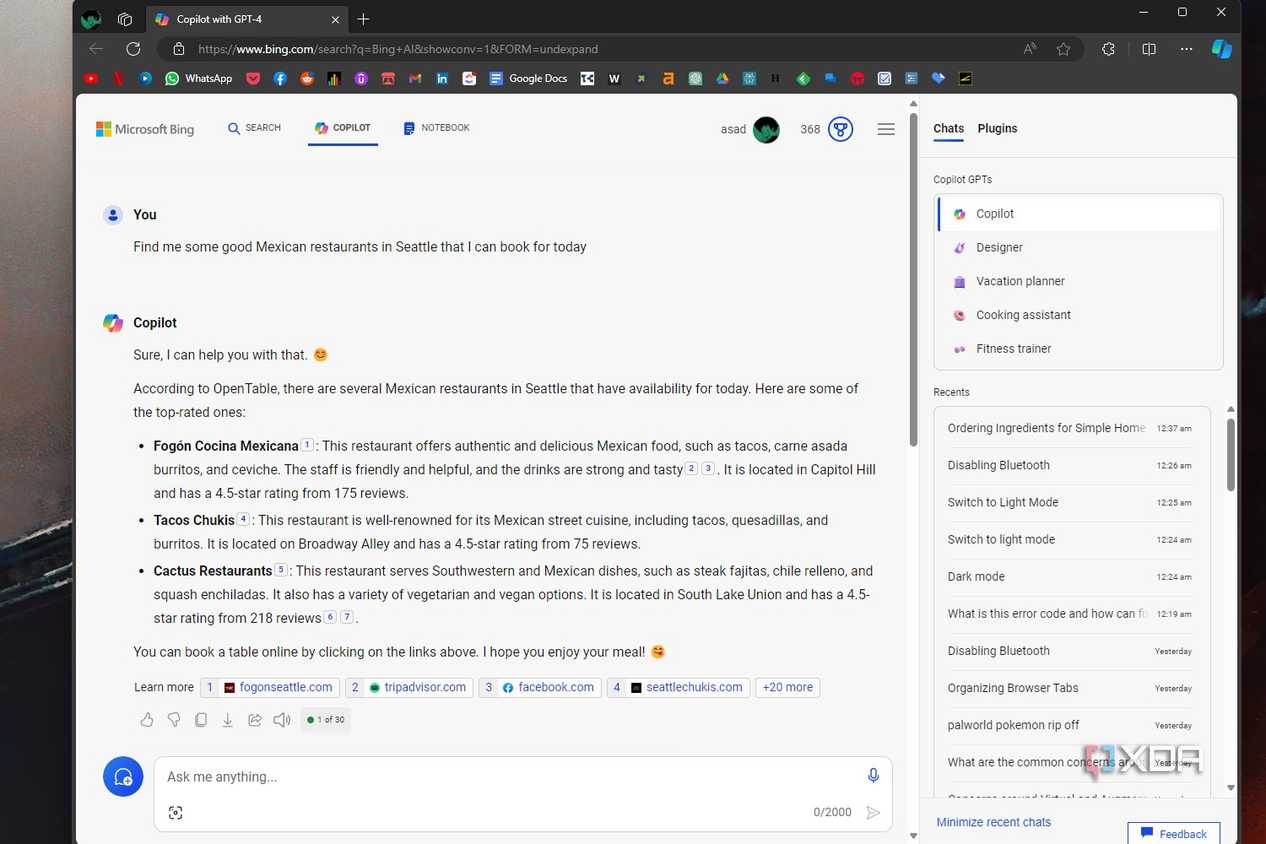Toggle split screen view in Edge
This screenshot has height=844, width=1266.
point(1149,48)
